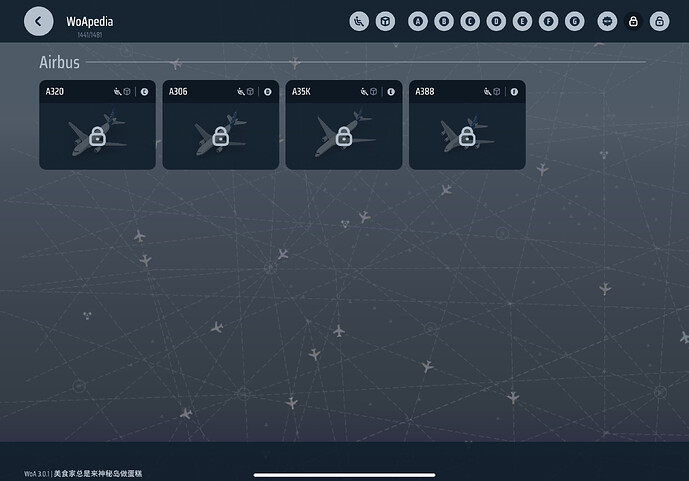Screen dimensions: 689x481
Task: Click the A35K title text
Action: (301, 91)
